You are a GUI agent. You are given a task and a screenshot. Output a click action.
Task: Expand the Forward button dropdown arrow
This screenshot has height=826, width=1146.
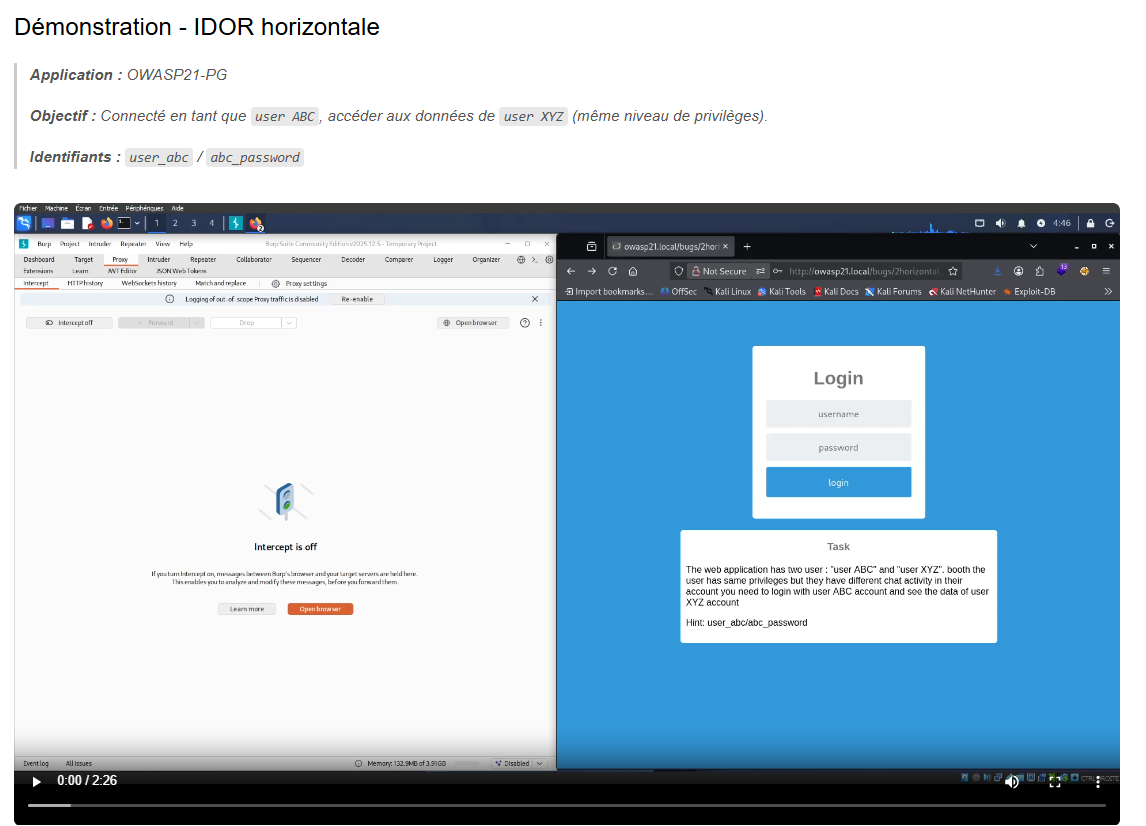197,322
